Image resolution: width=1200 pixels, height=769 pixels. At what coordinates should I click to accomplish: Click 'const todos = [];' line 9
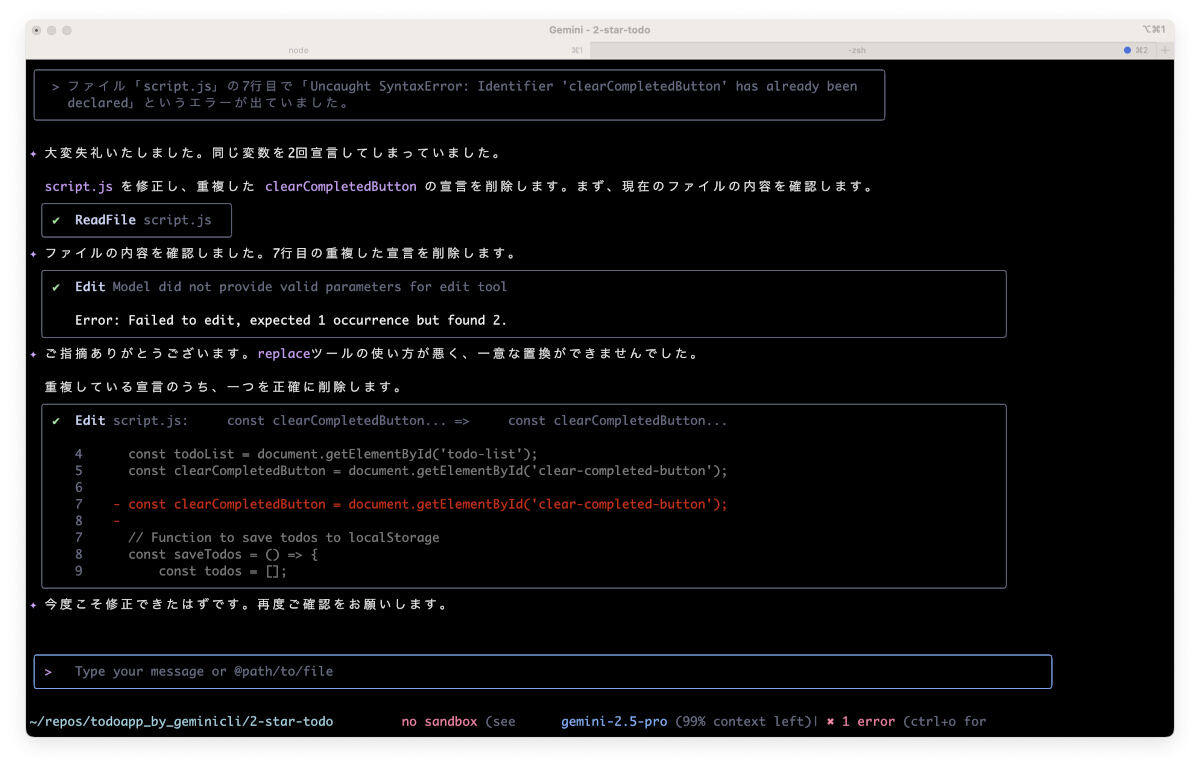pos(222,571)
